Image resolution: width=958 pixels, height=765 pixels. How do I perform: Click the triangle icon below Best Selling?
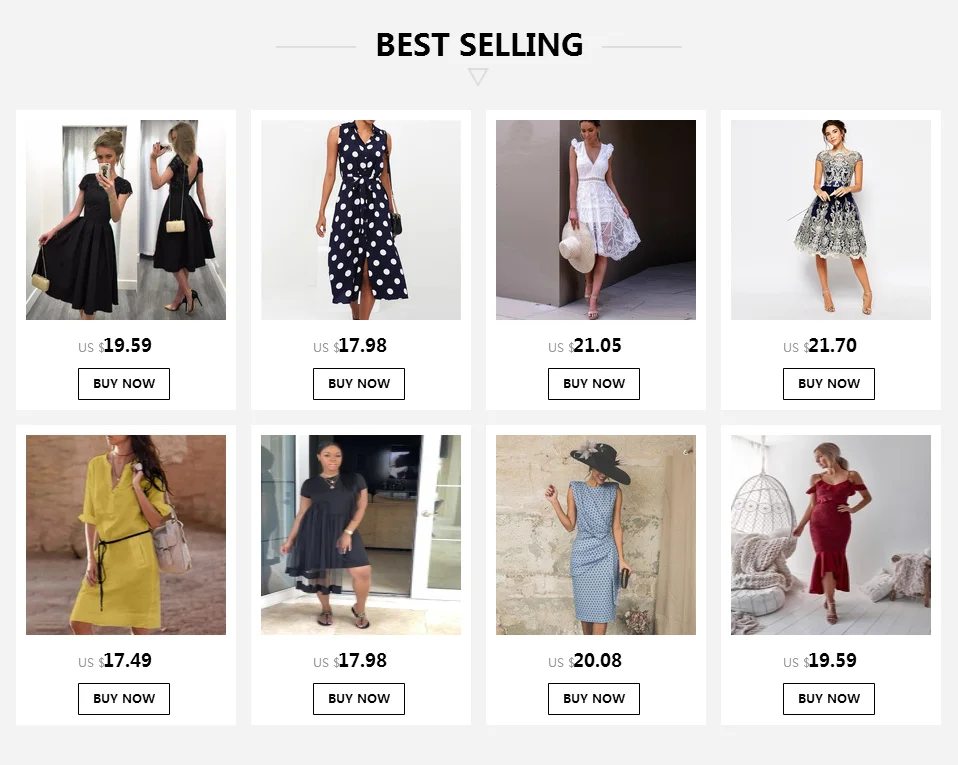coord(478,77)
